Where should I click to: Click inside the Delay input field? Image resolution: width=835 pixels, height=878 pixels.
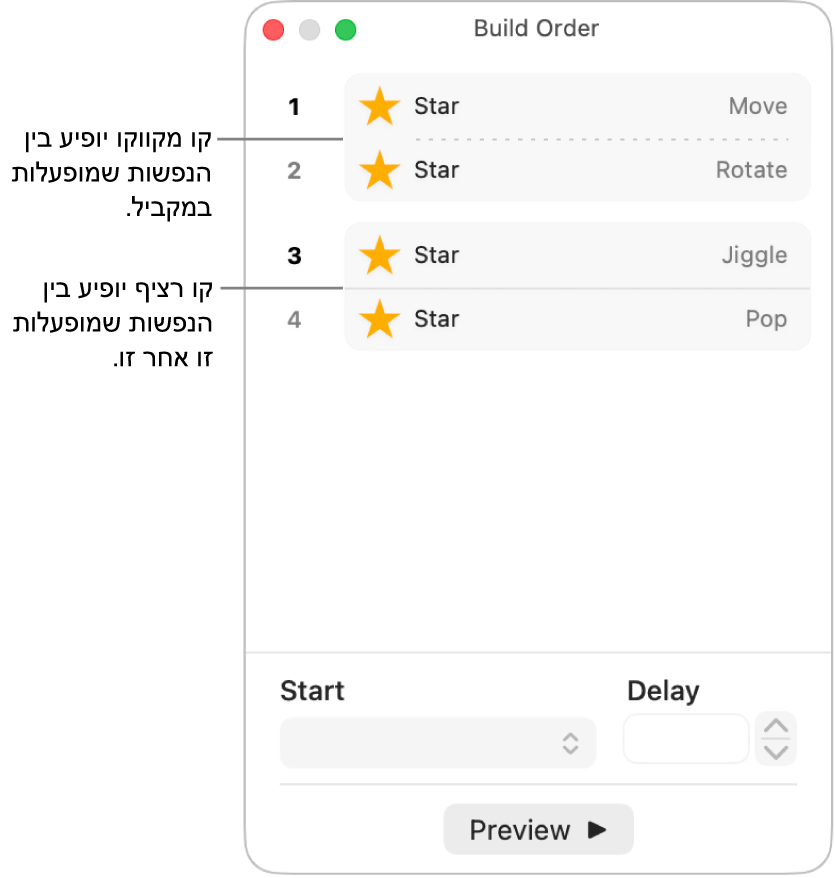point(685,738)
